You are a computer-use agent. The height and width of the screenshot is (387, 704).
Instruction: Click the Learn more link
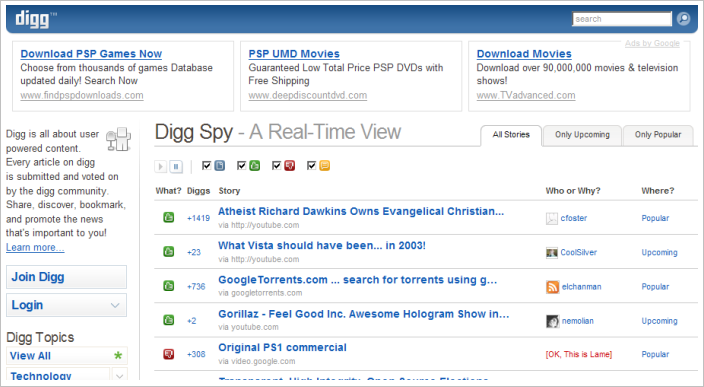click(35, 247)
